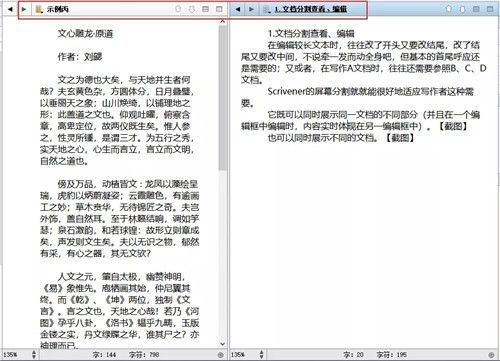Click left footer character count 字符: 798
This screenshot has width=500, height=361.
(x=144, y=355)
